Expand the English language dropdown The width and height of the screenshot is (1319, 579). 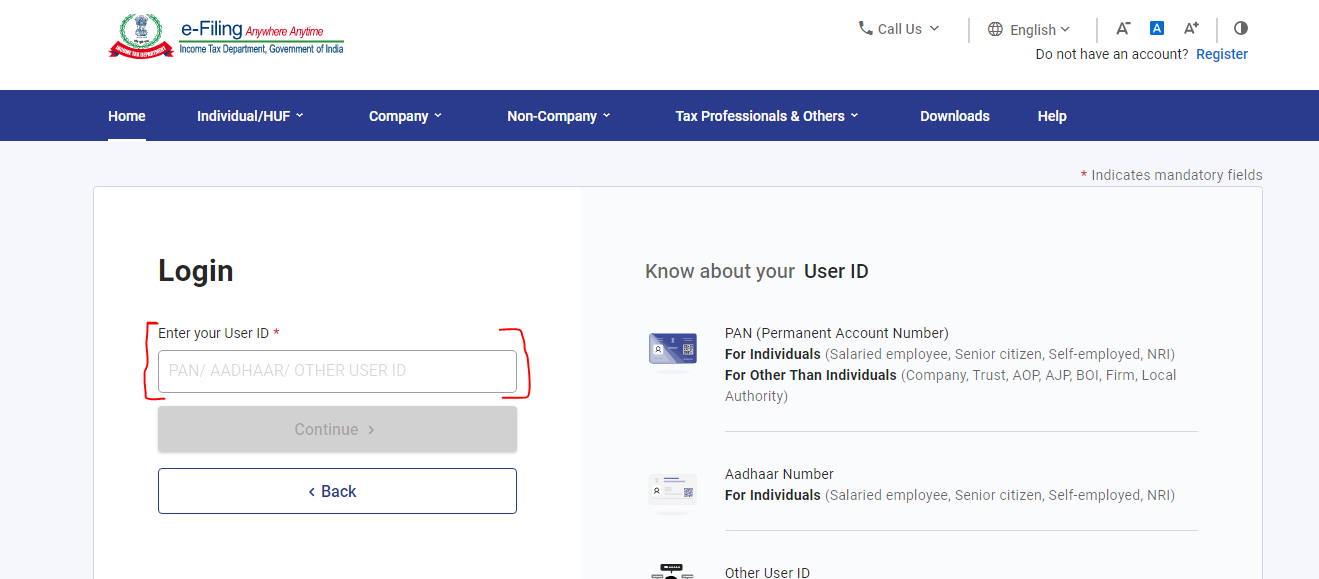click(1033, 29)
